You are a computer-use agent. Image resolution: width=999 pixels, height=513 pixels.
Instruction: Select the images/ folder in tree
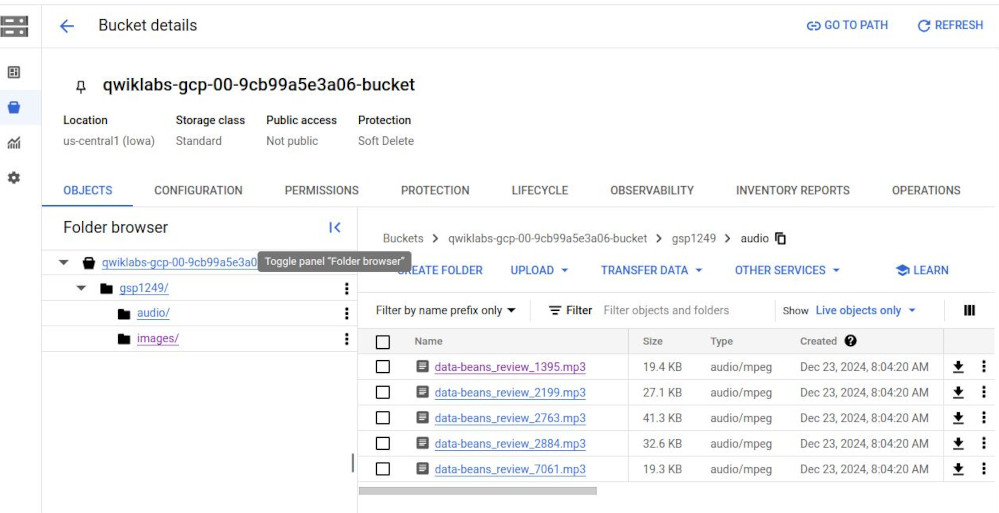pos(157,338)
